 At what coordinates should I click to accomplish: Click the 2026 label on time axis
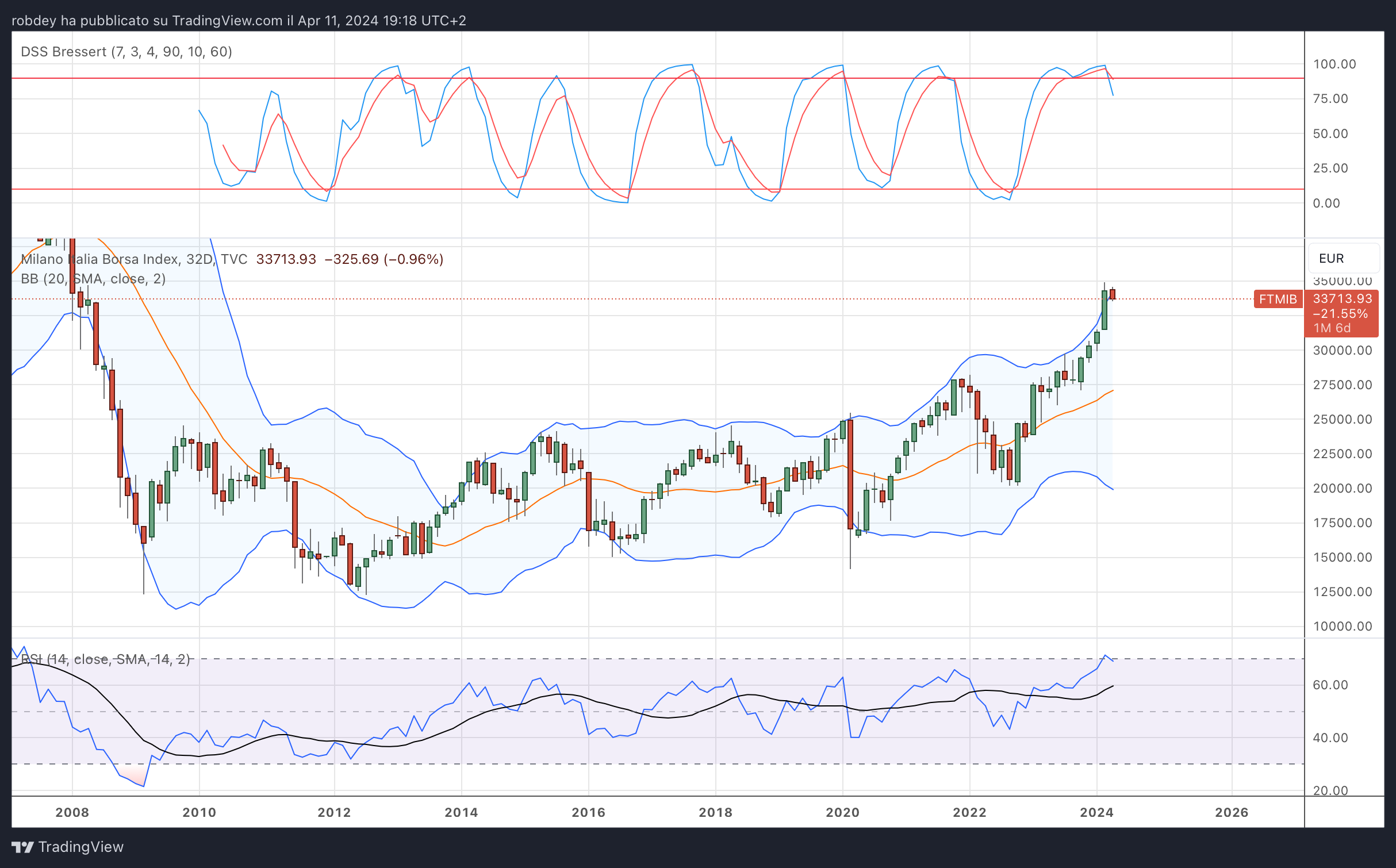pyautogui.click(x=1232, y=812)
